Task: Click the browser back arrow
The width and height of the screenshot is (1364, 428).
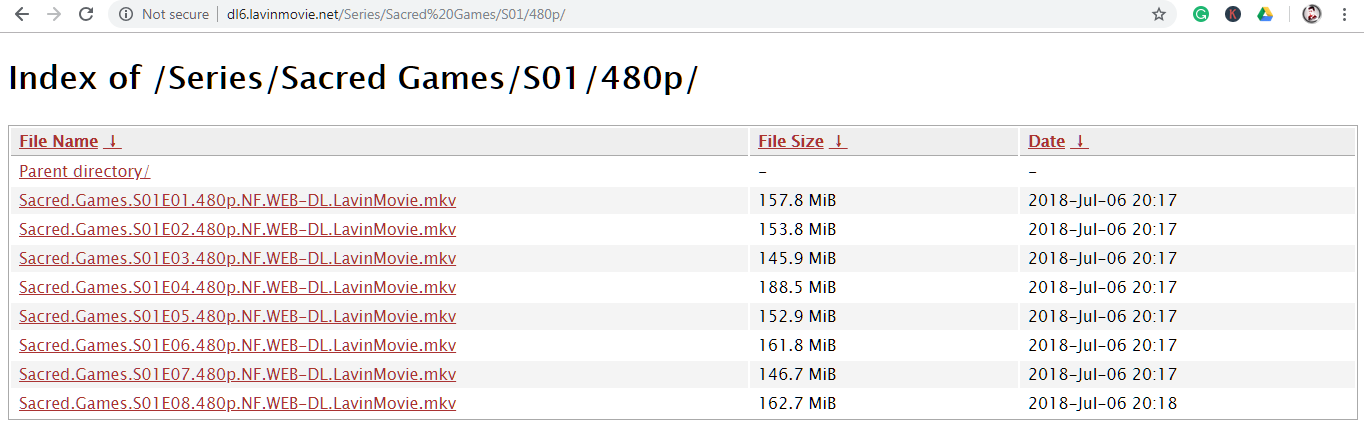Action: 22,14
